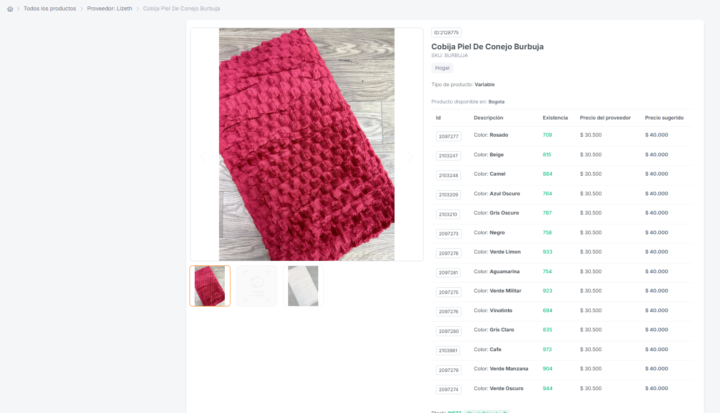720x413 pixels.
Task: Click the Precio sugerido column header
Action: (664, 118)
